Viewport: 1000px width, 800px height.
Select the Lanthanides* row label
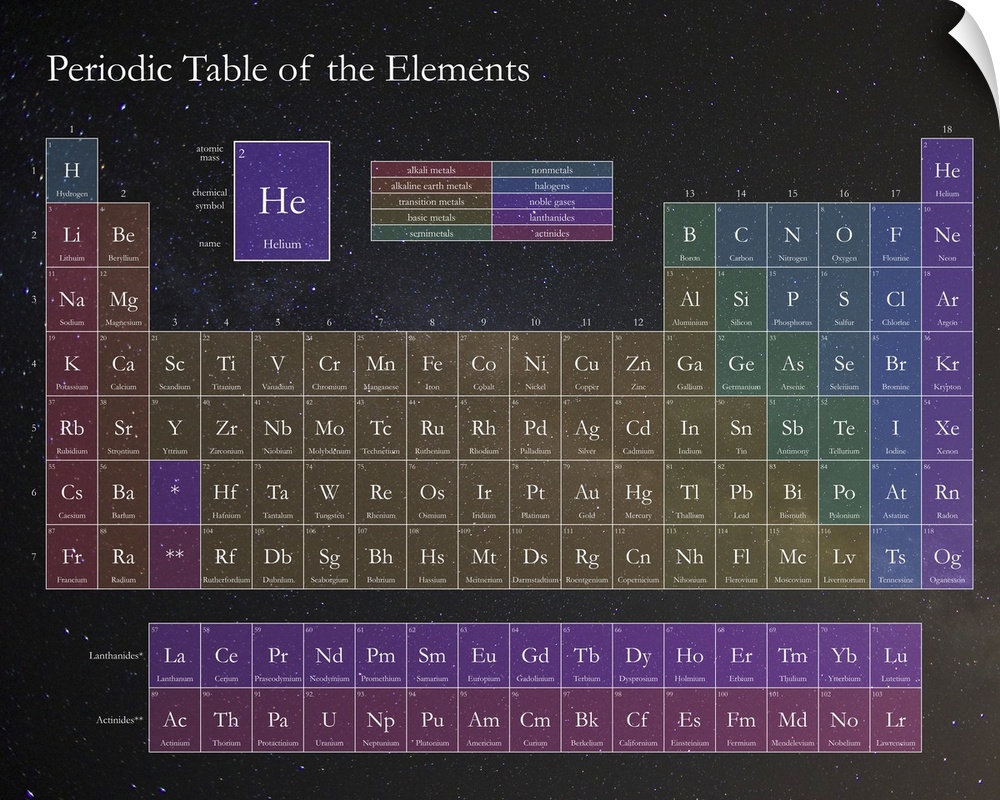click(x=114, y=655)
